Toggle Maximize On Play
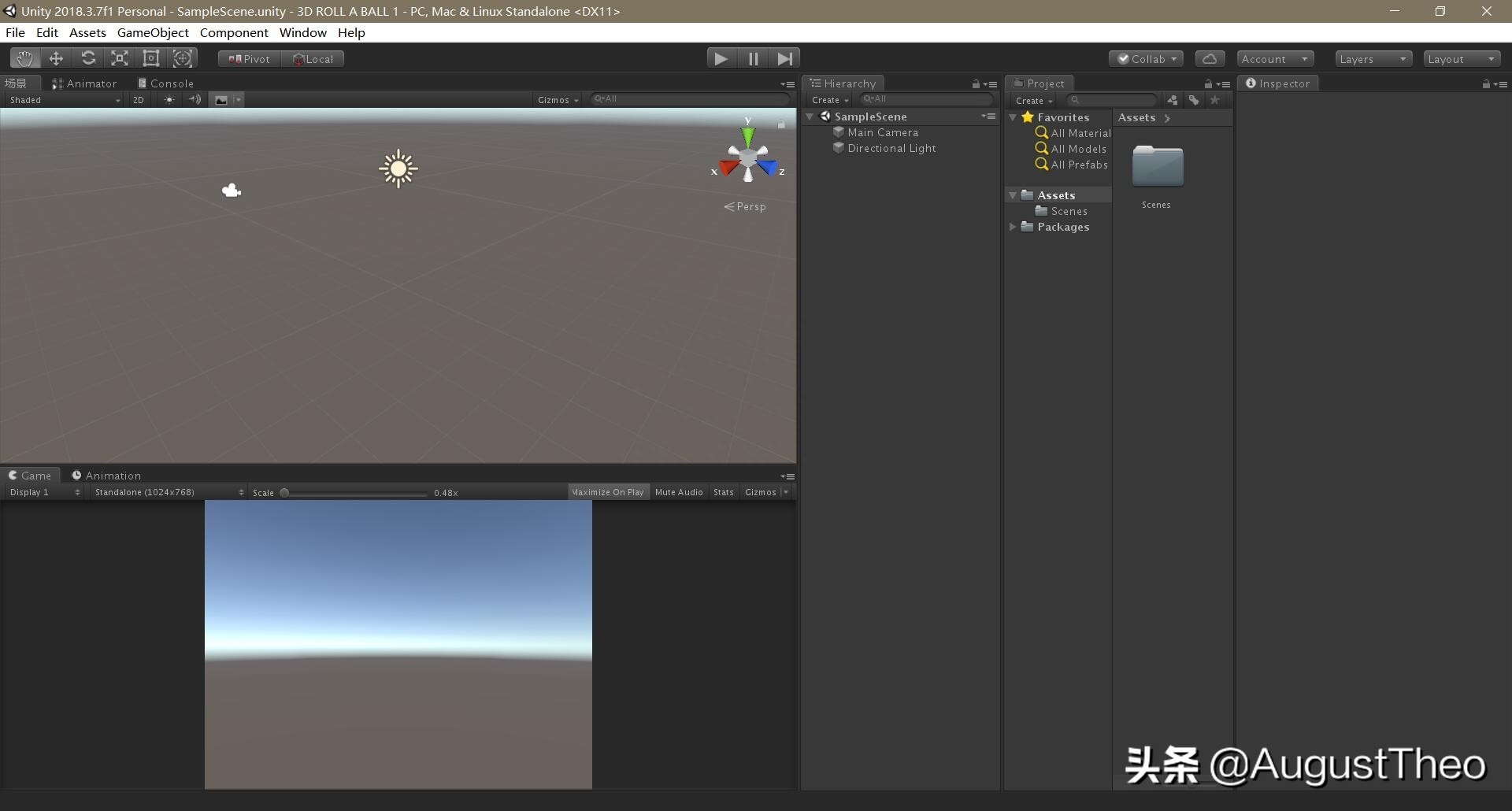This screenshot has width=1512, height=811. 608,492
